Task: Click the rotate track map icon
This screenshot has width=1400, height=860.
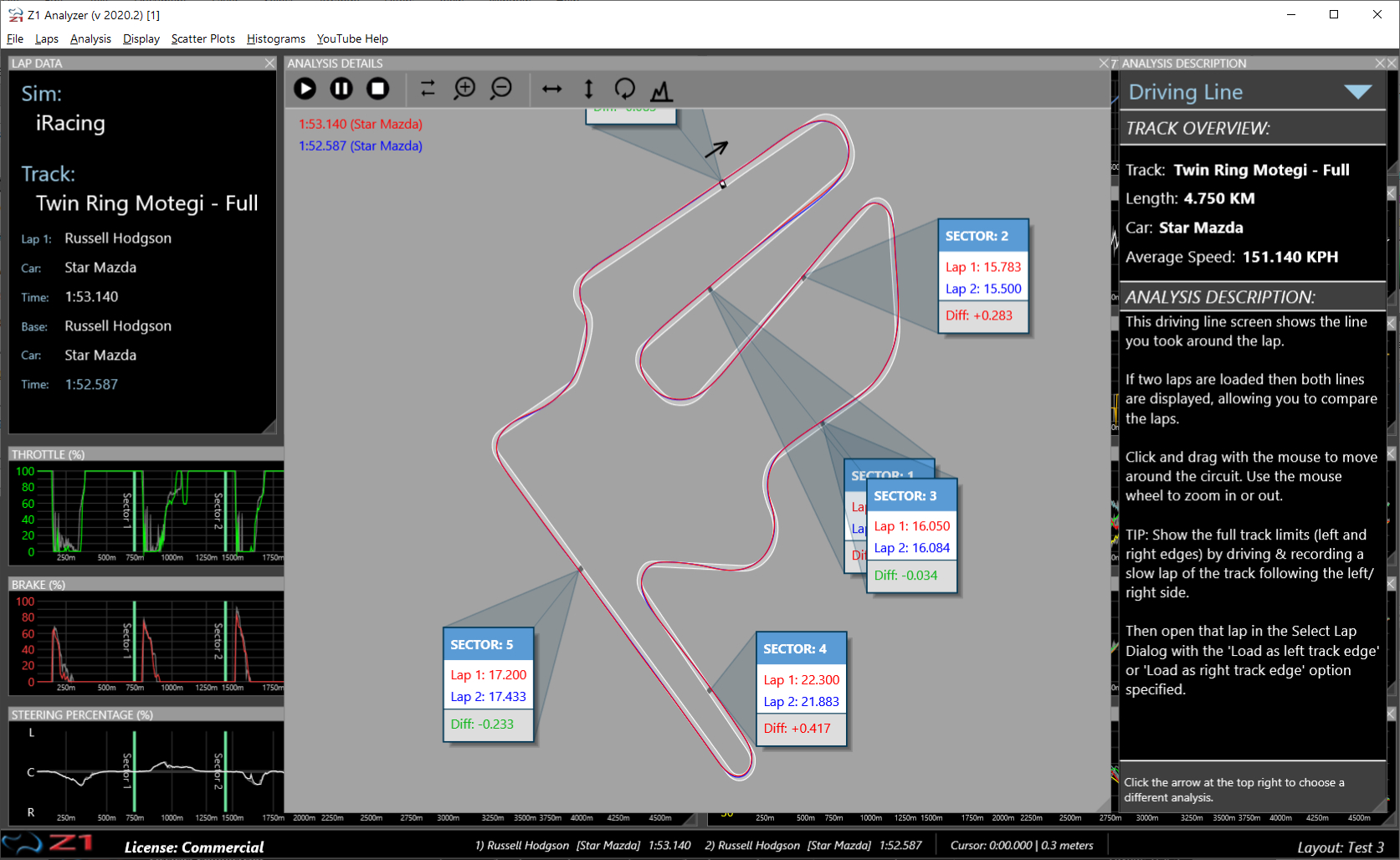Action: point(625,89)
